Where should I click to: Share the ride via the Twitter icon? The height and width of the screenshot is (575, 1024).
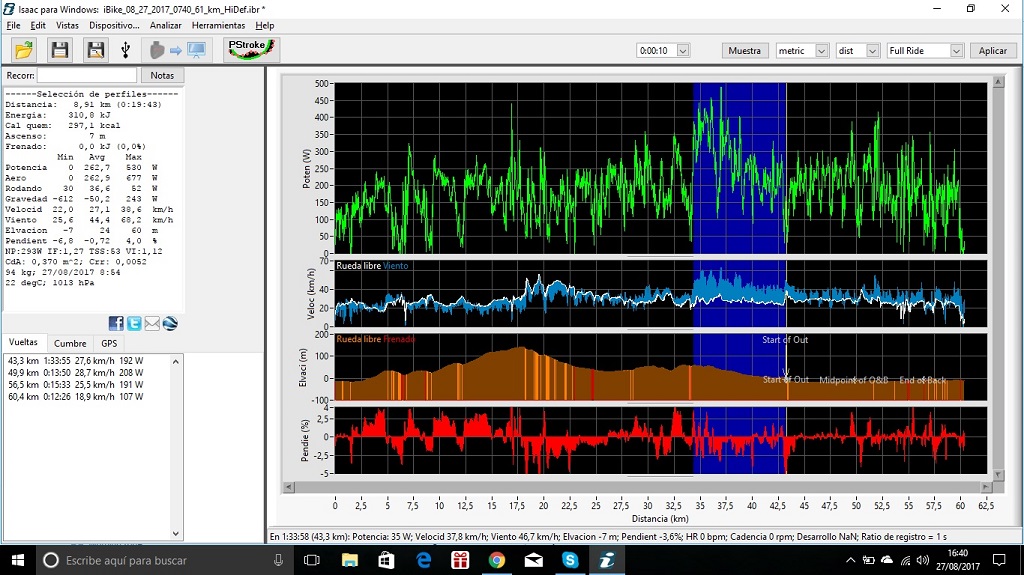coord(134,323)
